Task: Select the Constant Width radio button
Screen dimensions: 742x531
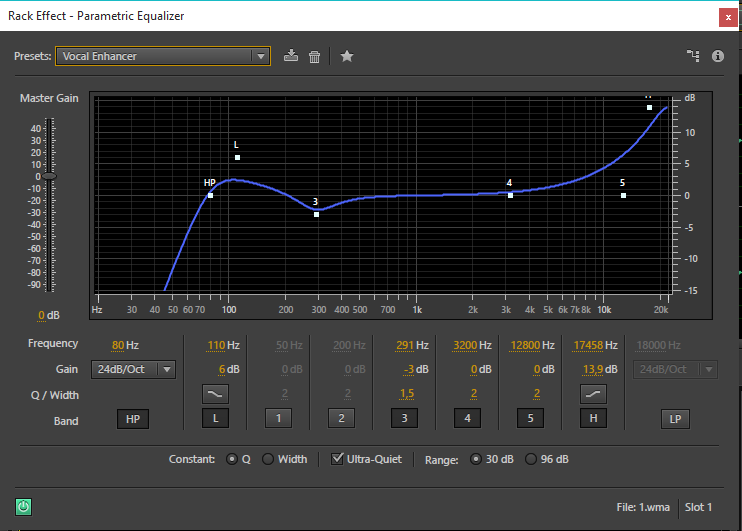Action: click(268, 459)
